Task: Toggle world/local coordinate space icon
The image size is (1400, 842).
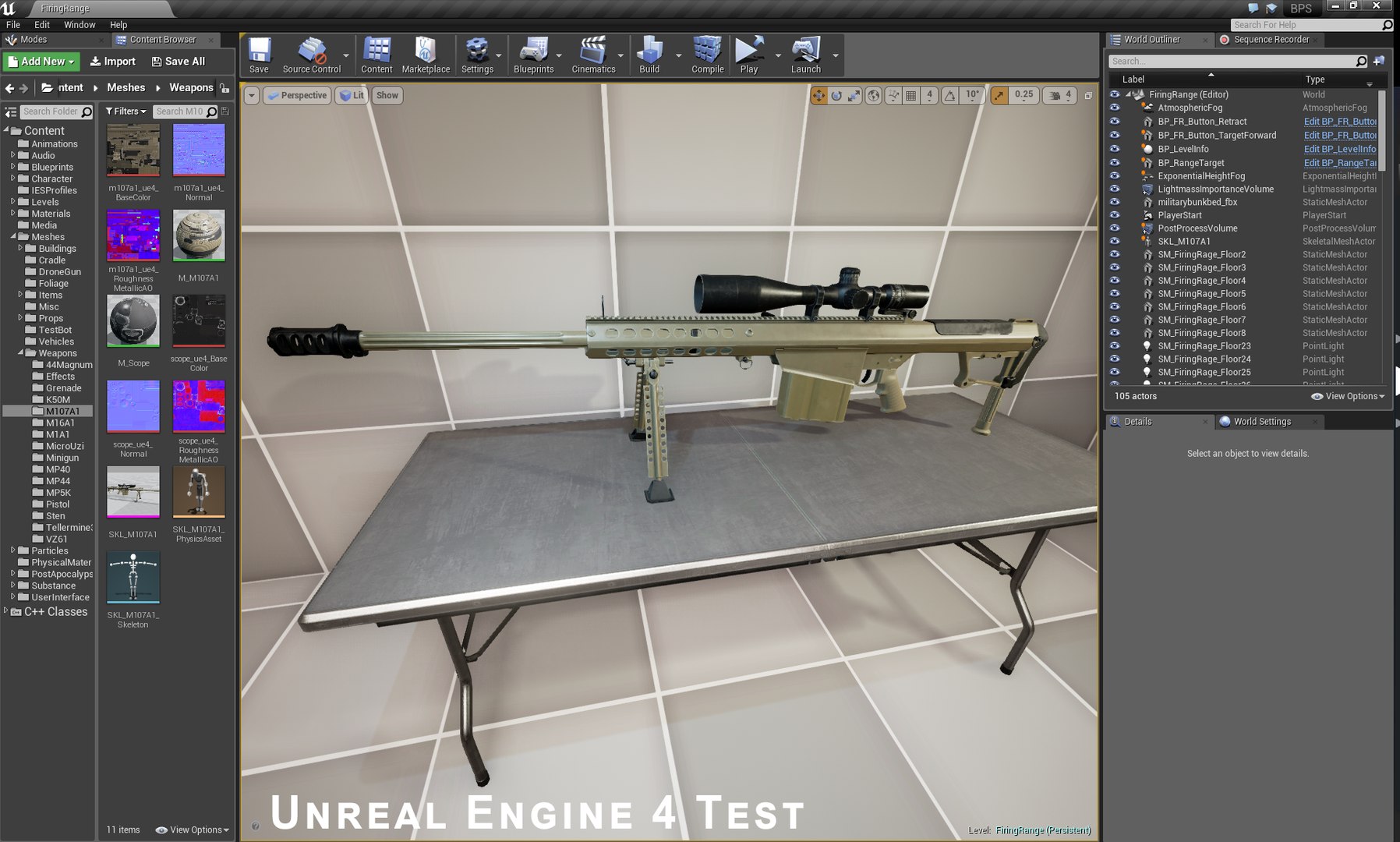Action: coord(874,95)
